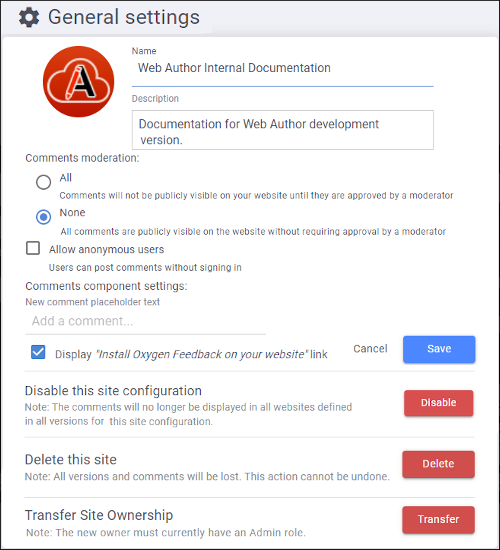The image size is (500, 550).
Task: Click the red Web Author site logo
Action: coord(79,81)
